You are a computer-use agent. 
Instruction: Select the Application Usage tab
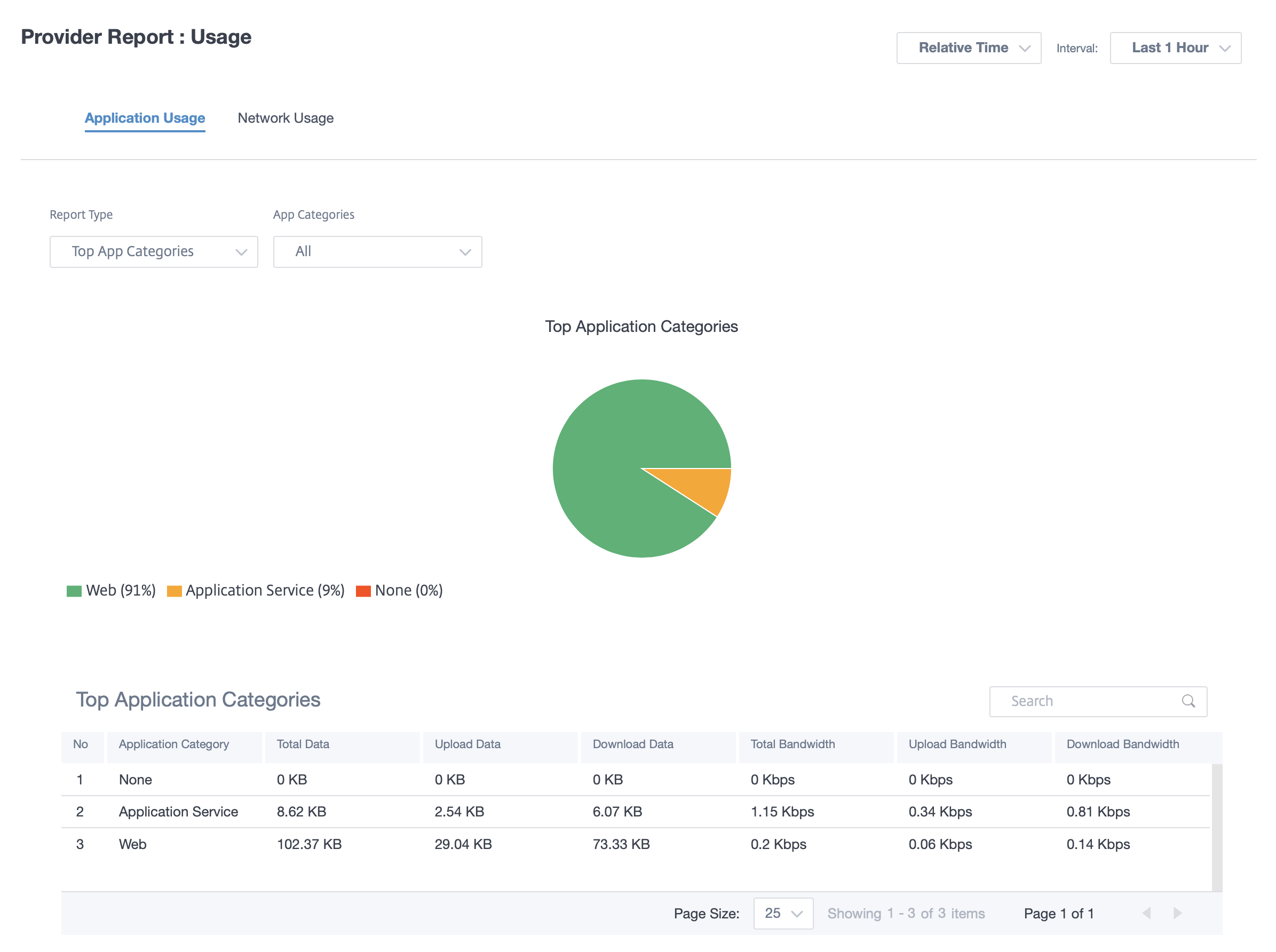tap(144, 118)
